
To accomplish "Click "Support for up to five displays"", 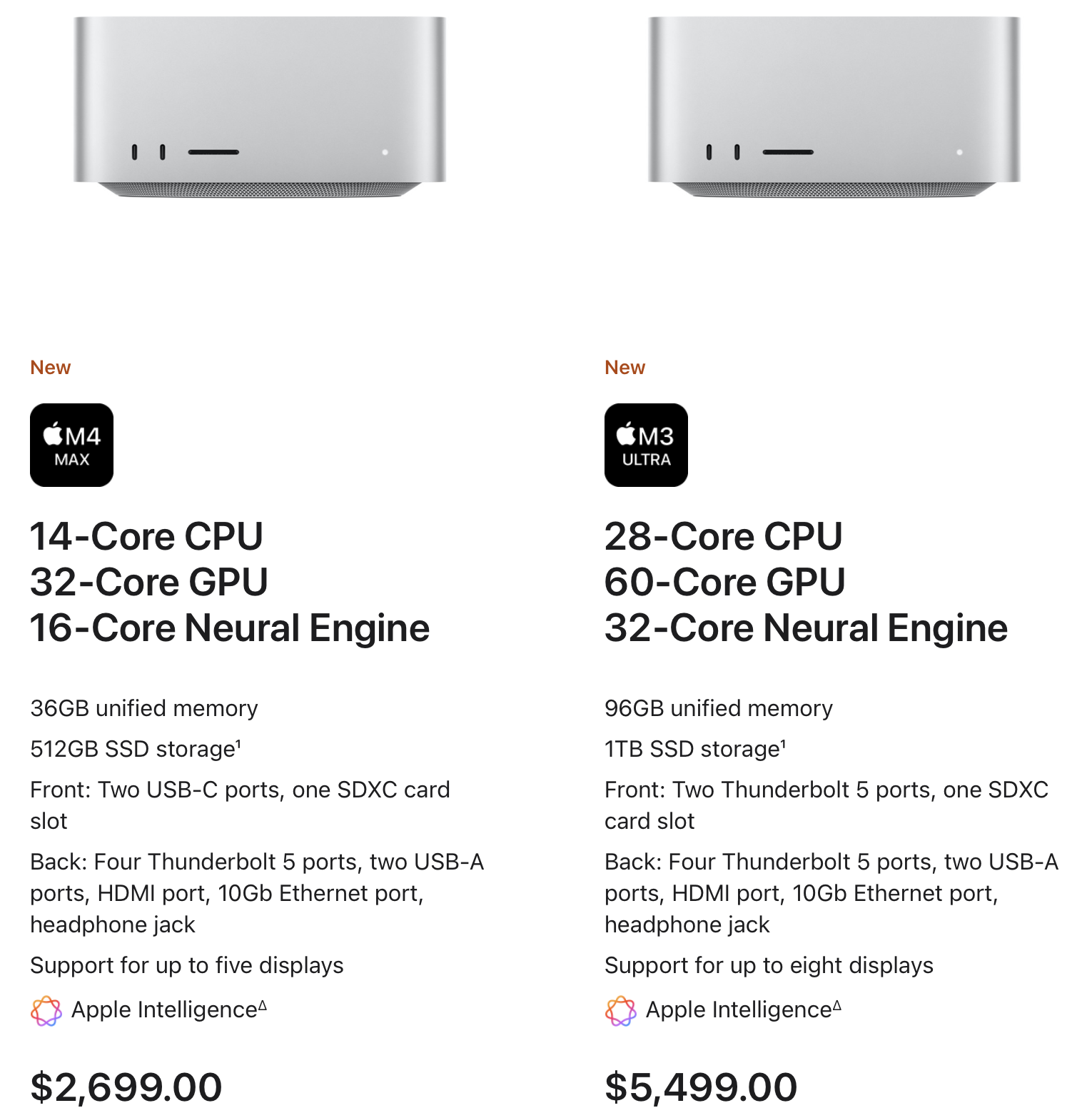I will (x=186, y=965).
